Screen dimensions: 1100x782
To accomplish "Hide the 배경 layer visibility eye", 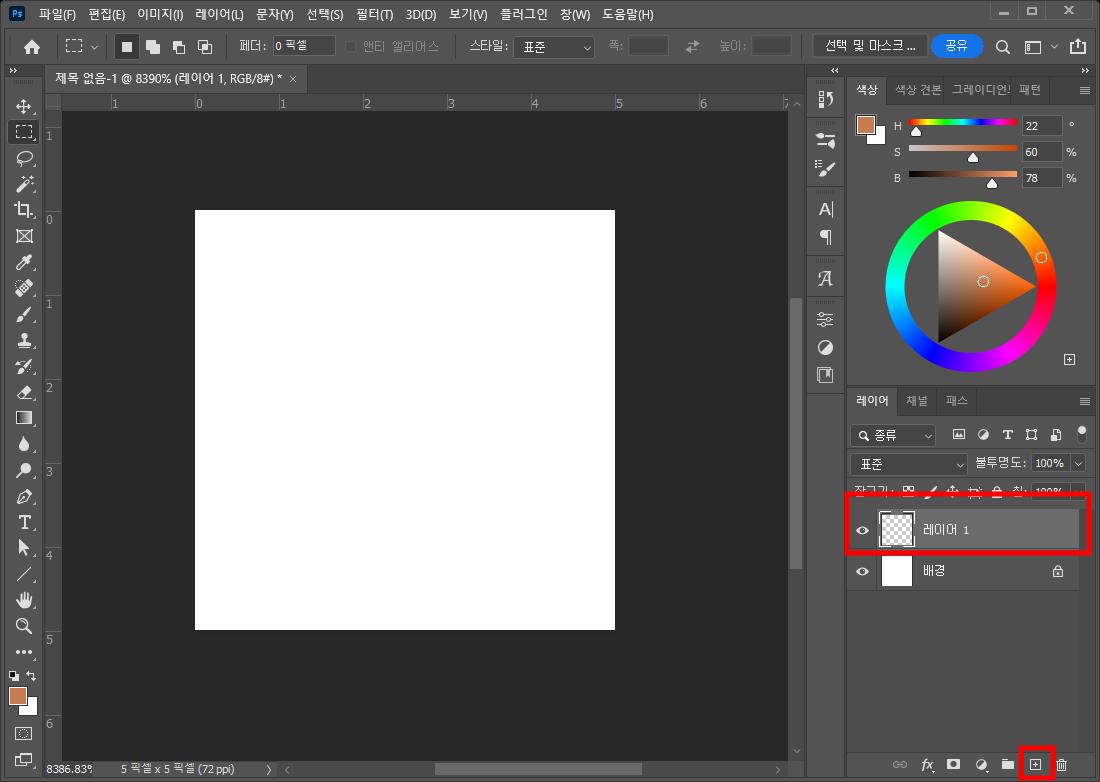I will tap(862, 572).
